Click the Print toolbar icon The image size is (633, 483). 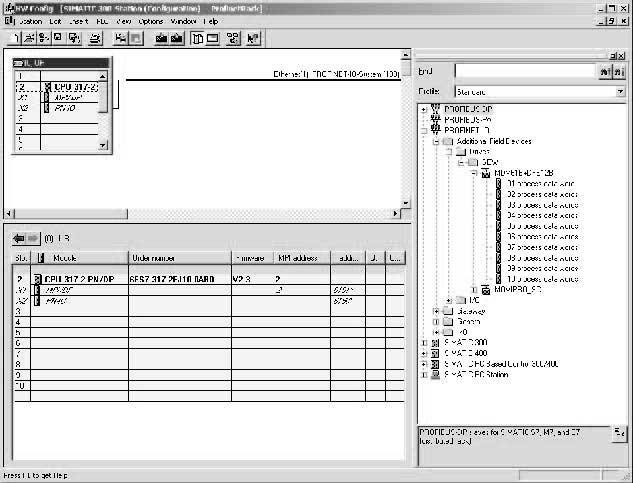(x=95, y=38)
